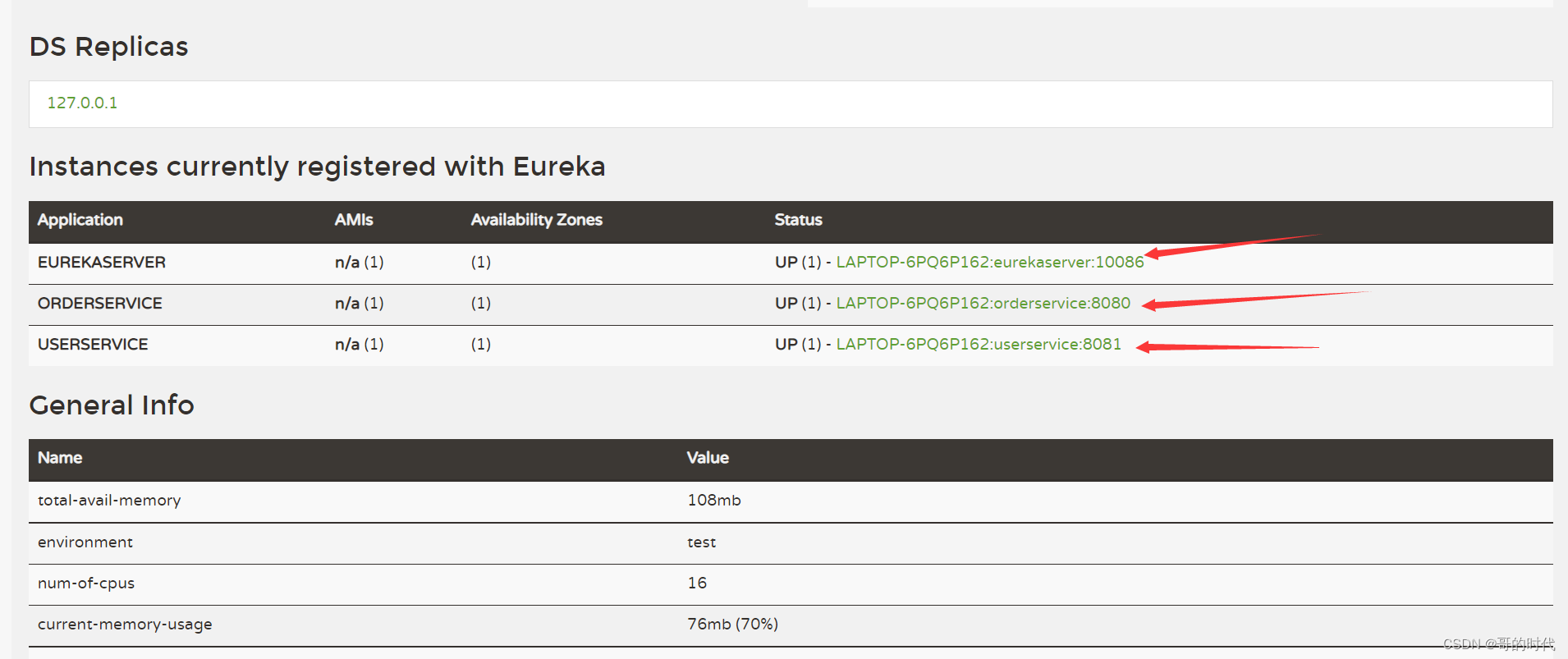Click the num-of-cpus row name

(x=86, y=583)
